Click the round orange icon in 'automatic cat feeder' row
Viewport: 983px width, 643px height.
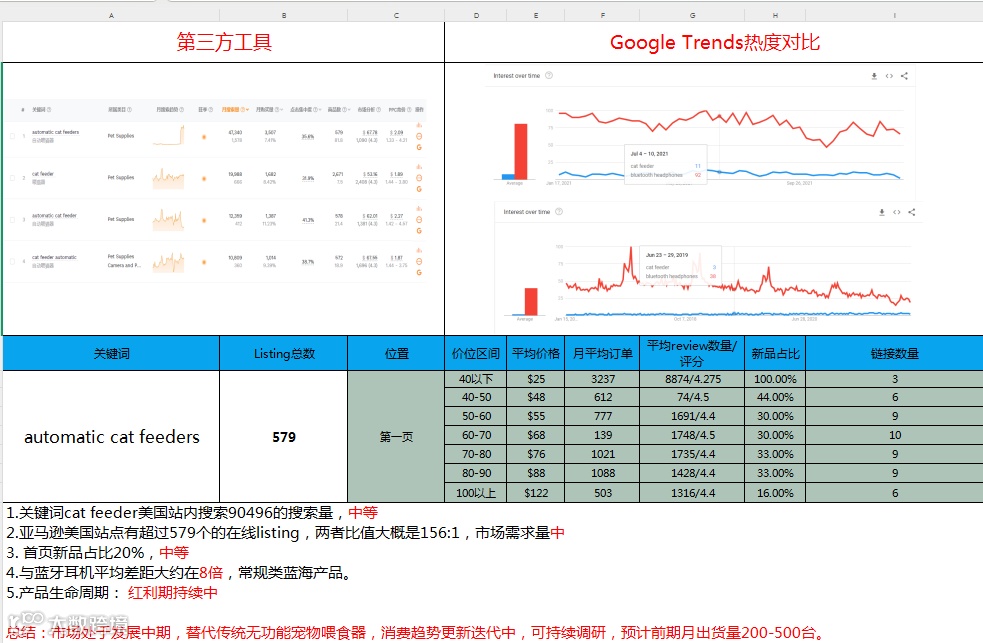[419, 219]
